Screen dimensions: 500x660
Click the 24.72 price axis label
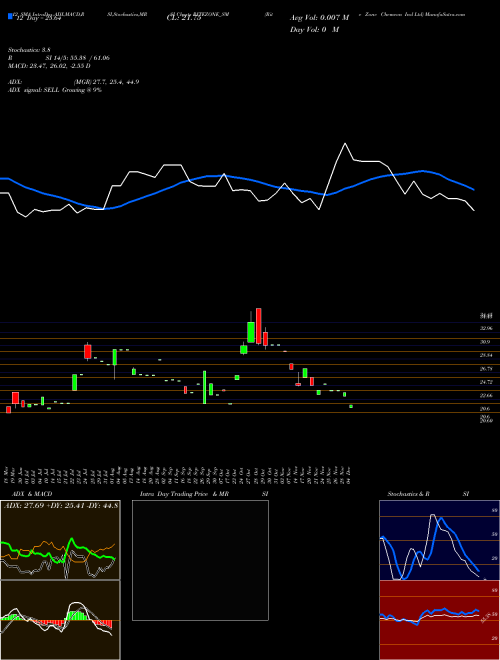tap(486, 382)
